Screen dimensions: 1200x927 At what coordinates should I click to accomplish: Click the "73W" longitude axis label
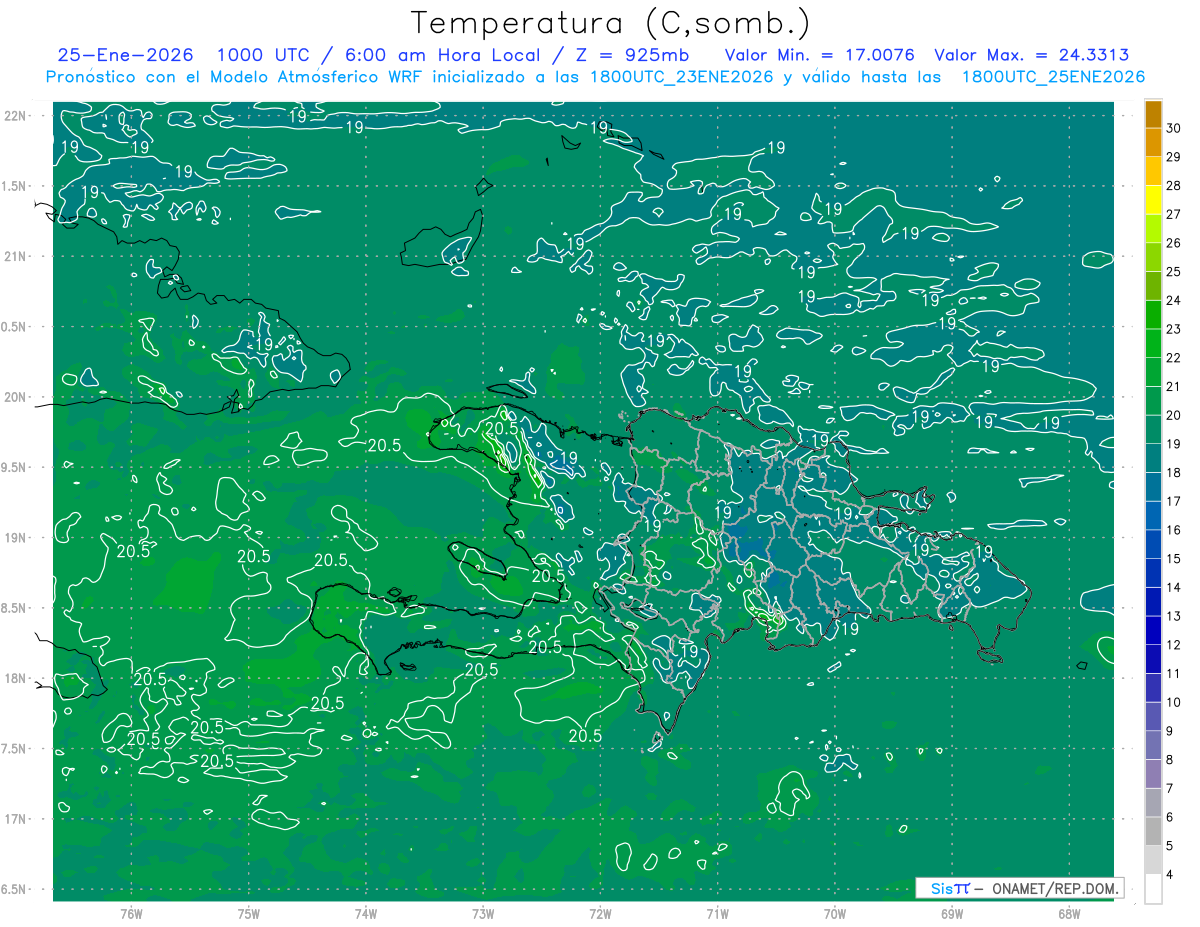tap(483, 914)
